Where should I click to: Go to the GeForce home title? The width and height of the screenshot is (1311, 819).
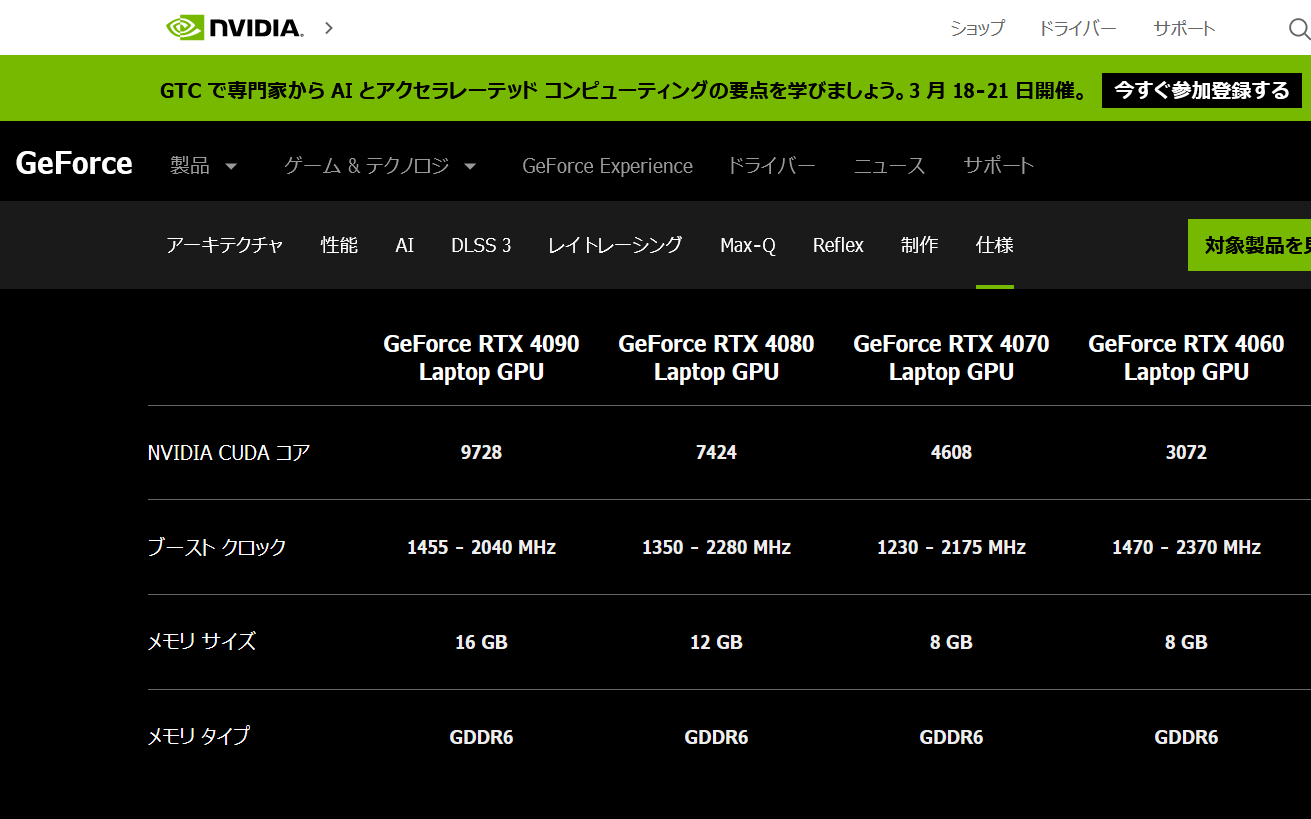74,163
